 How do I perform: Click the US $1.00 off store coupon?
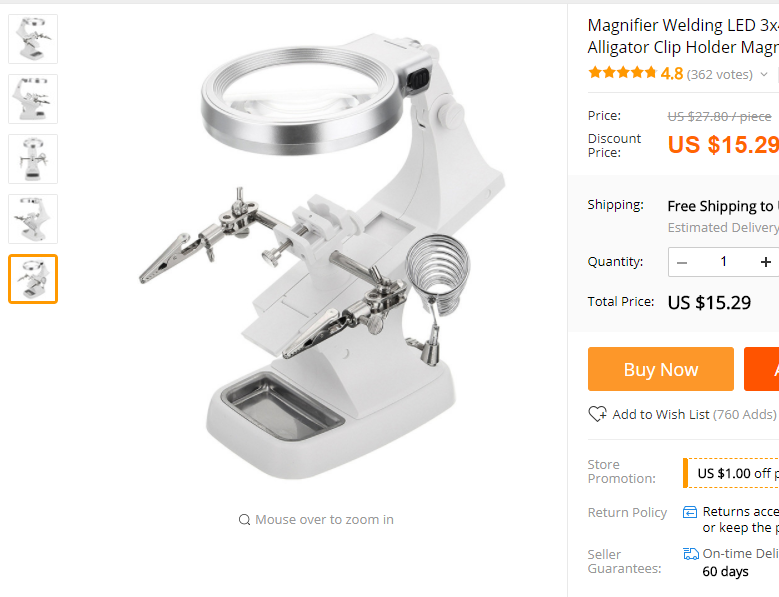pyautogui.click(x=731, y=473)
